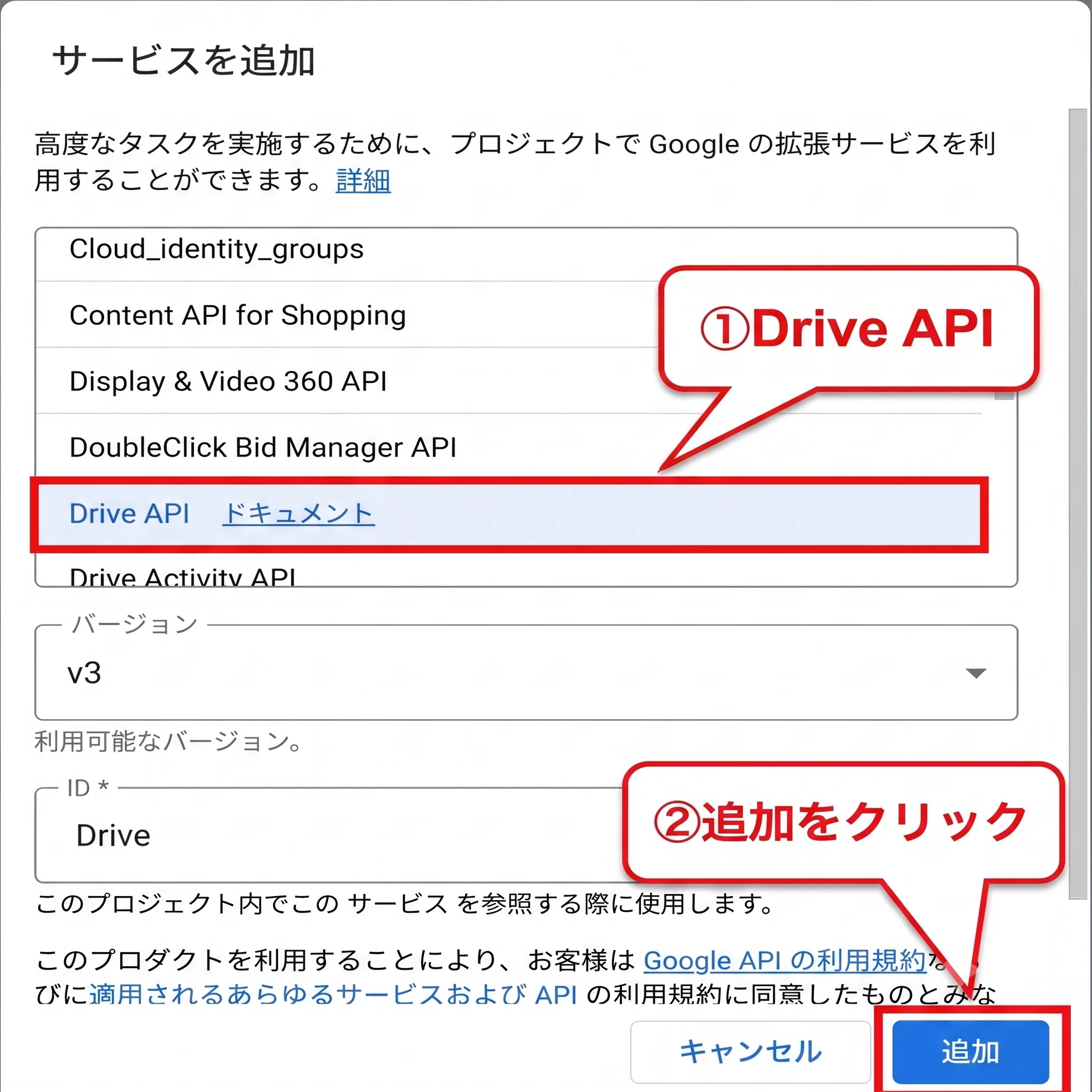Open the 詳細 details link
Viewport: 1092px width, 1092px height.
click(x=363, y=181)
